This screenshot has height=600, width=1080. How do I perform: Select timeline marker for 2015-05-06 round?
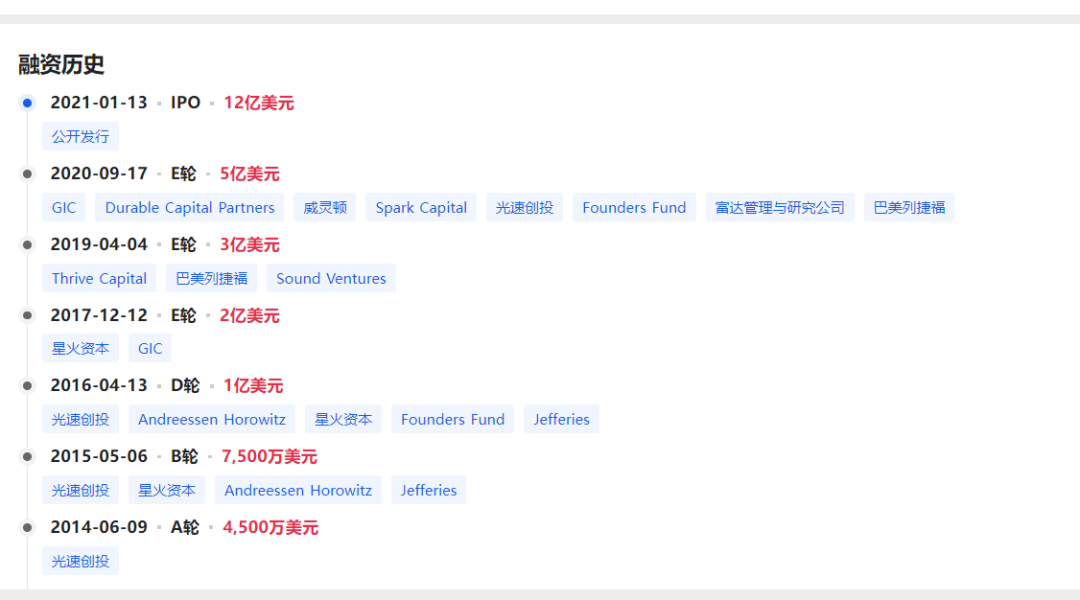coord(28,457)
